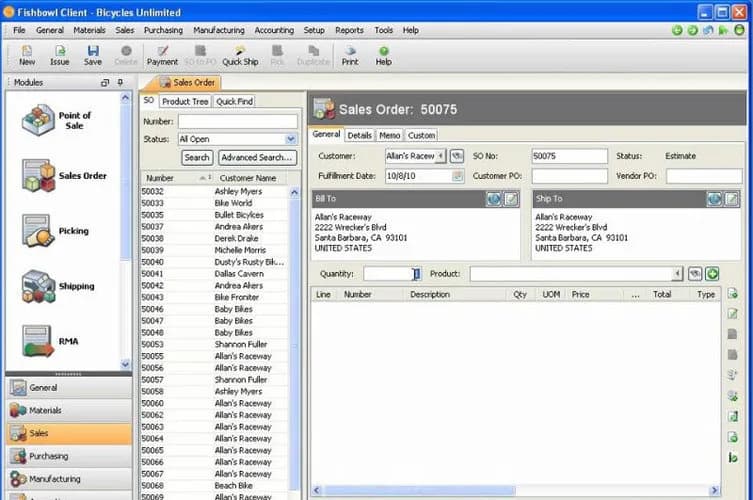Expand the Product combo box arrow
This screenshot has height=500, width=753.
pyautogui.click(x=677, y=274)
